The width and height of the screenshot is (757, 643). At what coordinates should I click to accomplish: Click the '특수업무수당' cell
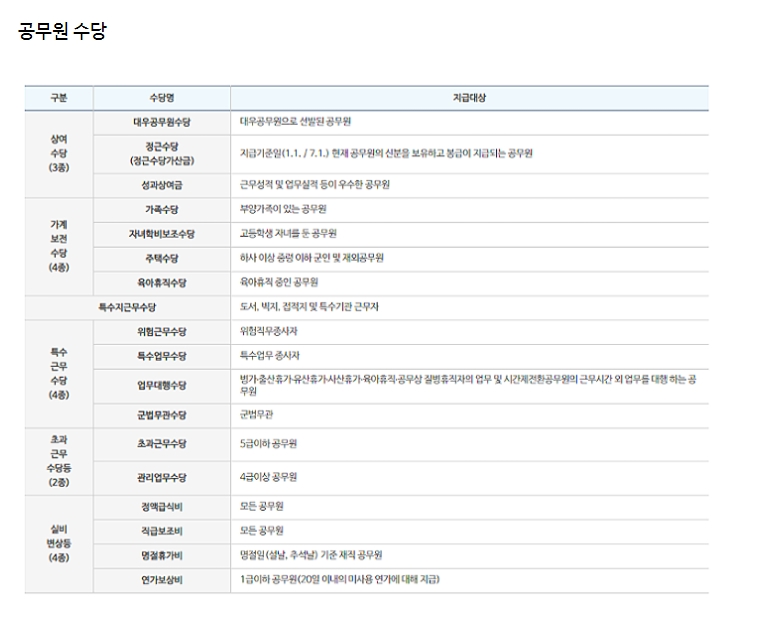[162, 357]
